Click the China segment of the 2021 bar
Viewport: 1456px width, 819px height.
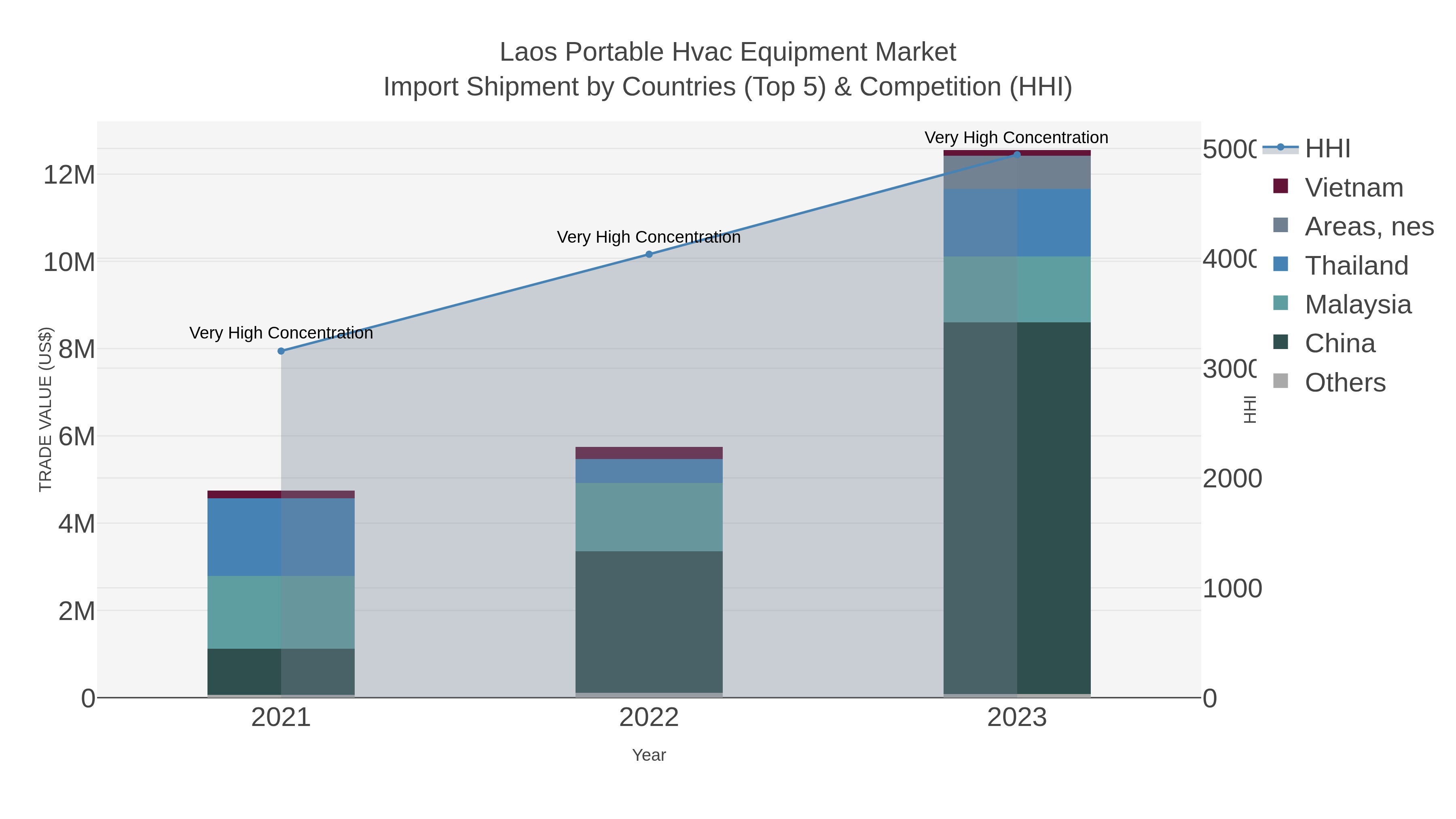281,672
